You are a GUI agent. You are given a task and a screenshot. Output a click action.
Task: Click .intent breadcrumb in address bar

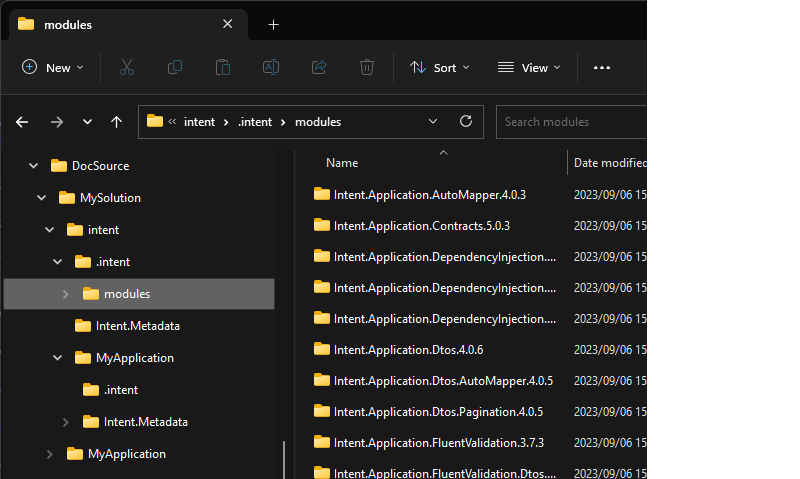255,122
